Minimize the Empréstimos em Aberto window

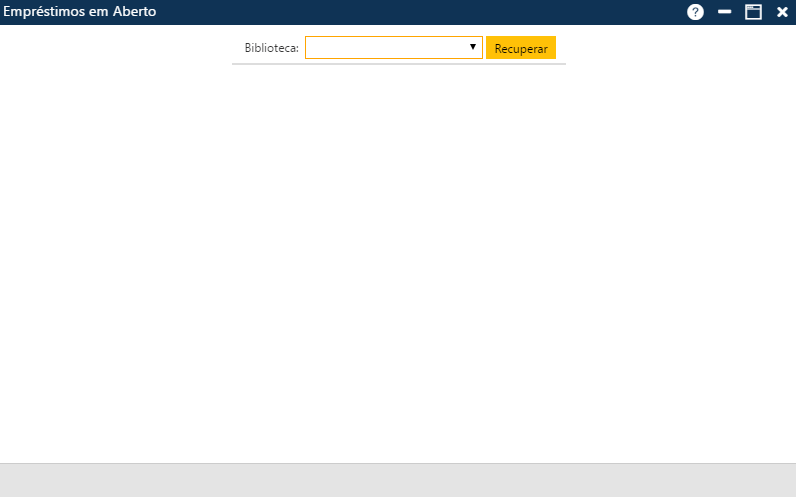[x=725, y=12]
